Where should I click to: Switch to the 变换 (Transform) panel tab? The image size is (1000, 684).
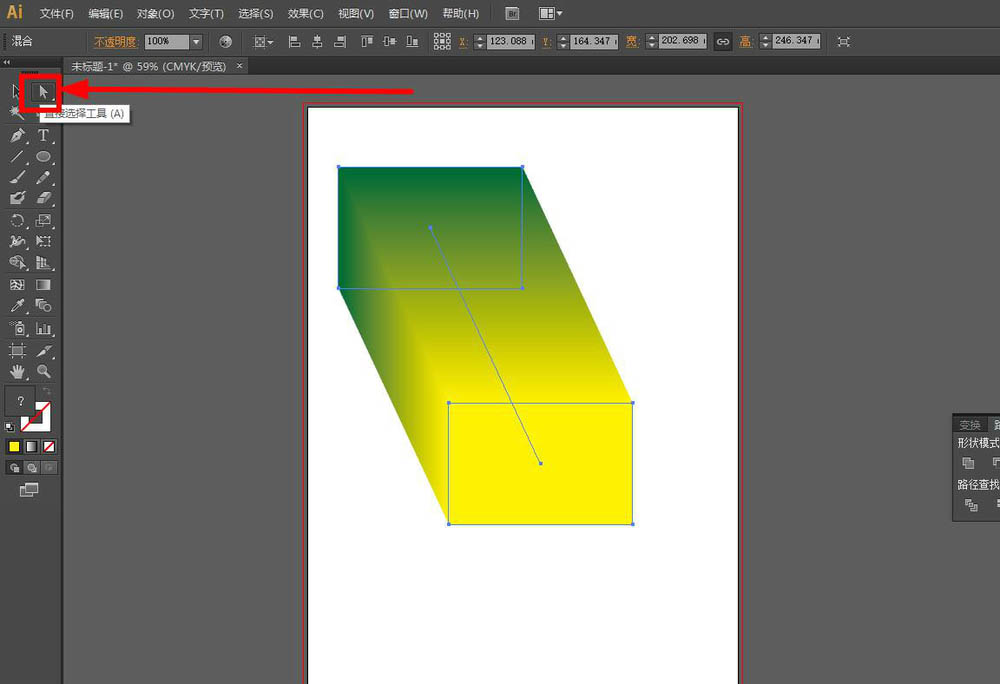click(971, 424)
